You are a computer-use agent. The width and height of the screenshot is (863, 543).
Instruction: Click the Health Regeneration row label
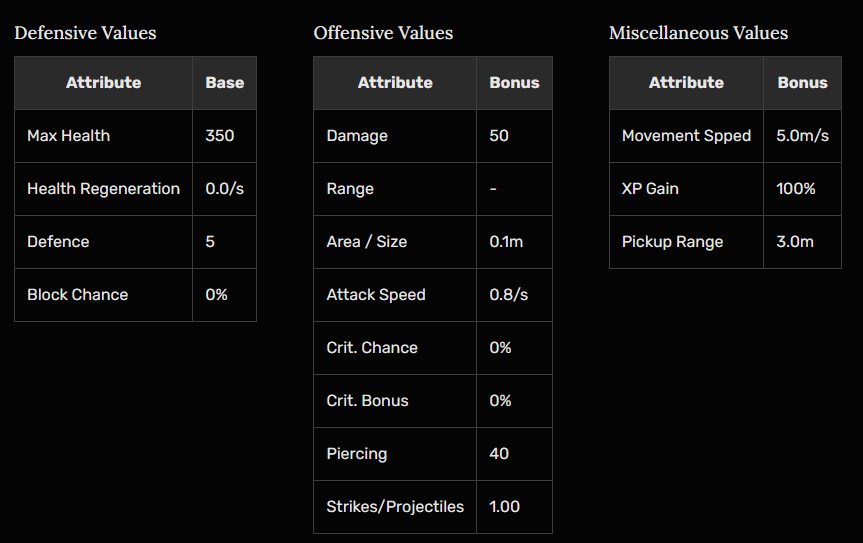pos(103,189)
